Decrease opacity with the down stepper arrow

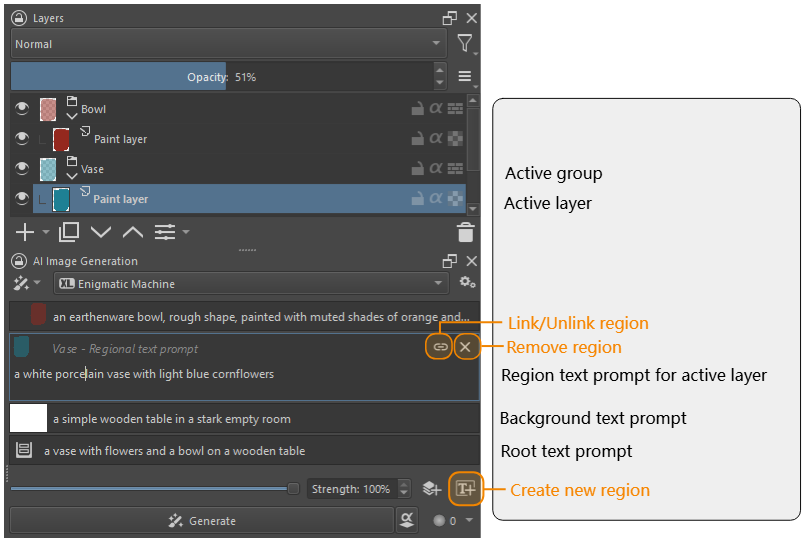click(440, 83)
